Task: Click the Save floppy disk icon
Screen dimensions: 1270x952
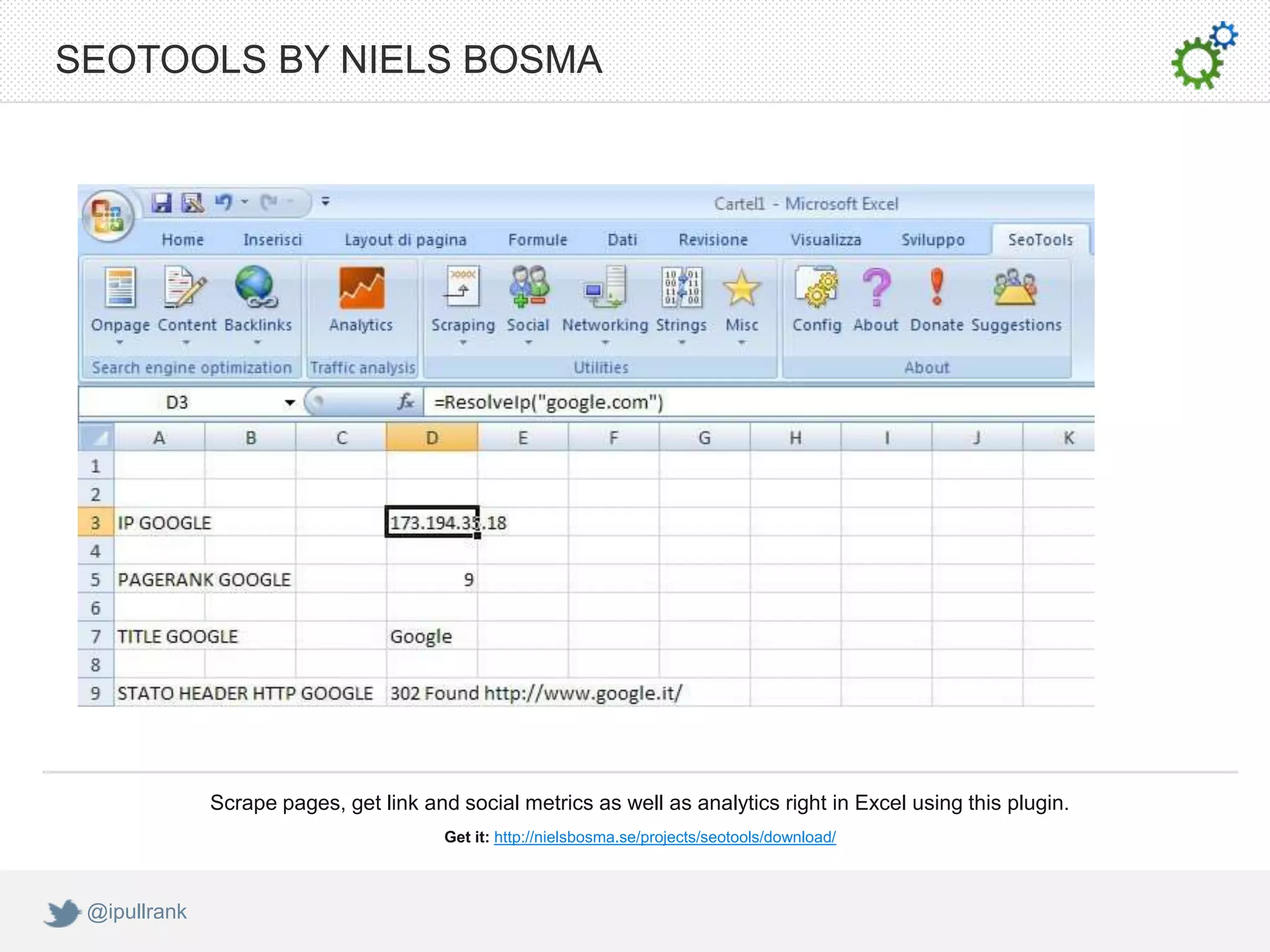Action: [x=162, y=203]
